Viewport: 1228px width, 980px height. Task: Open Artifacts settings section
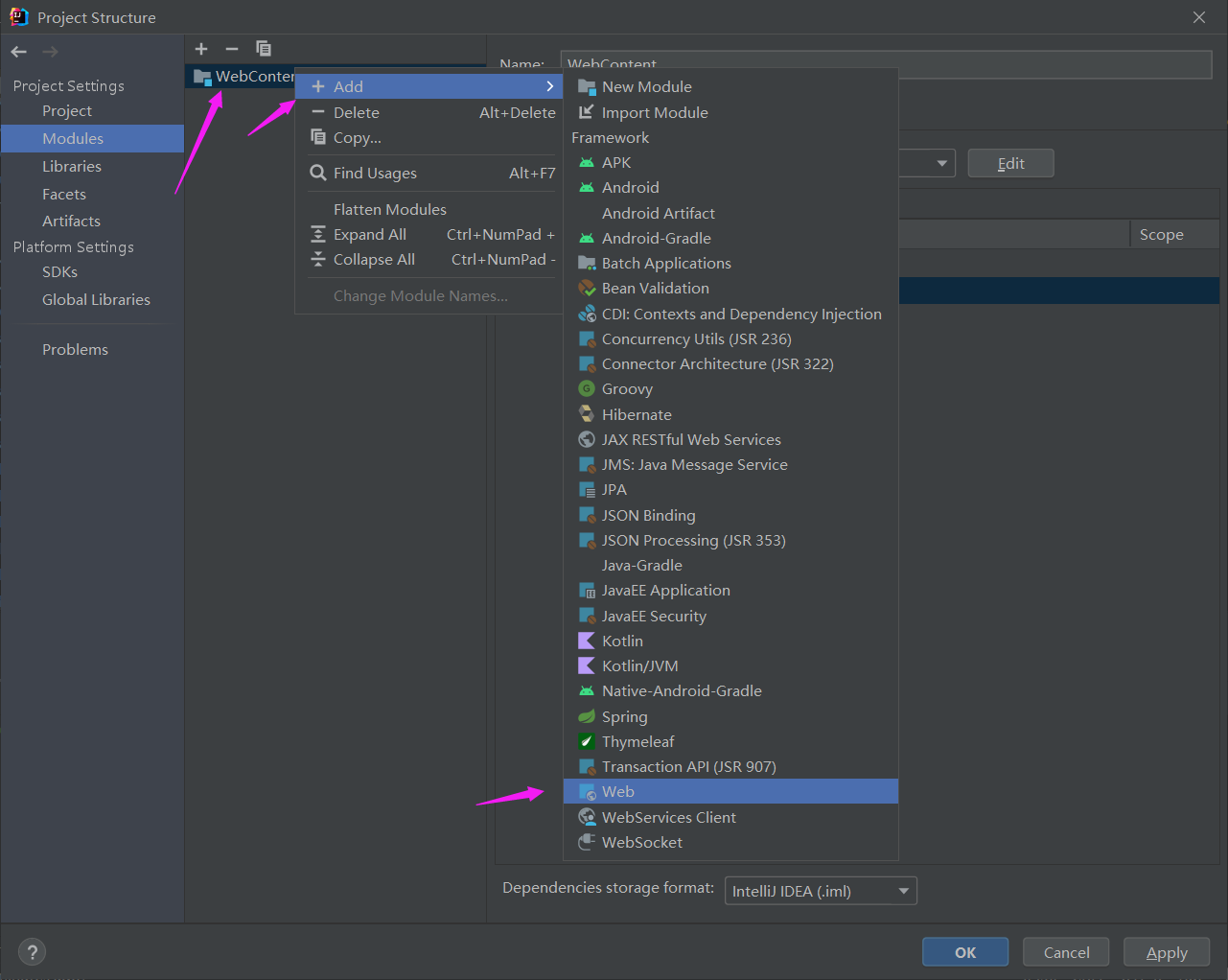[92, 222]
